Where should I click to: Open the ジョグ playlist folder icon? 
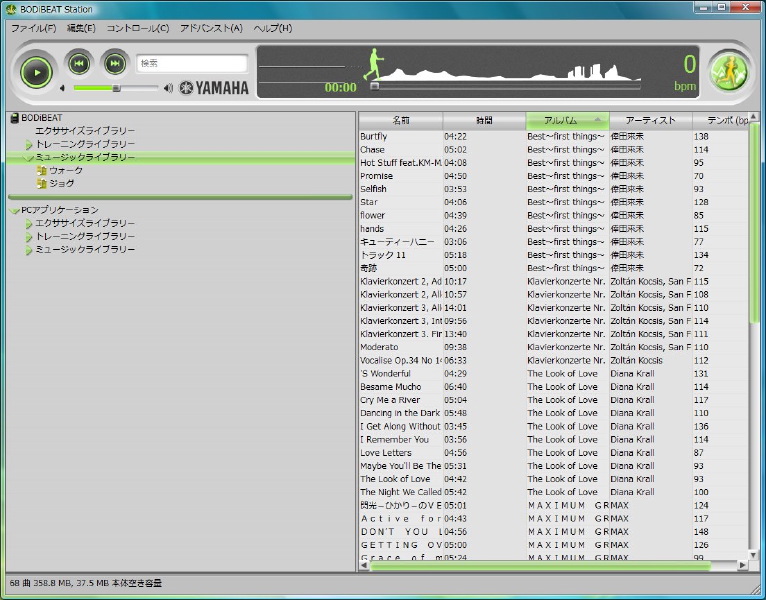[41, 184]
